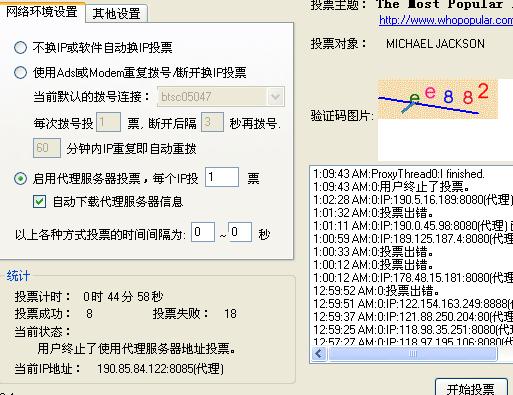Select log line 1:09:43 AM 用户终止了投票

[392, 187]
